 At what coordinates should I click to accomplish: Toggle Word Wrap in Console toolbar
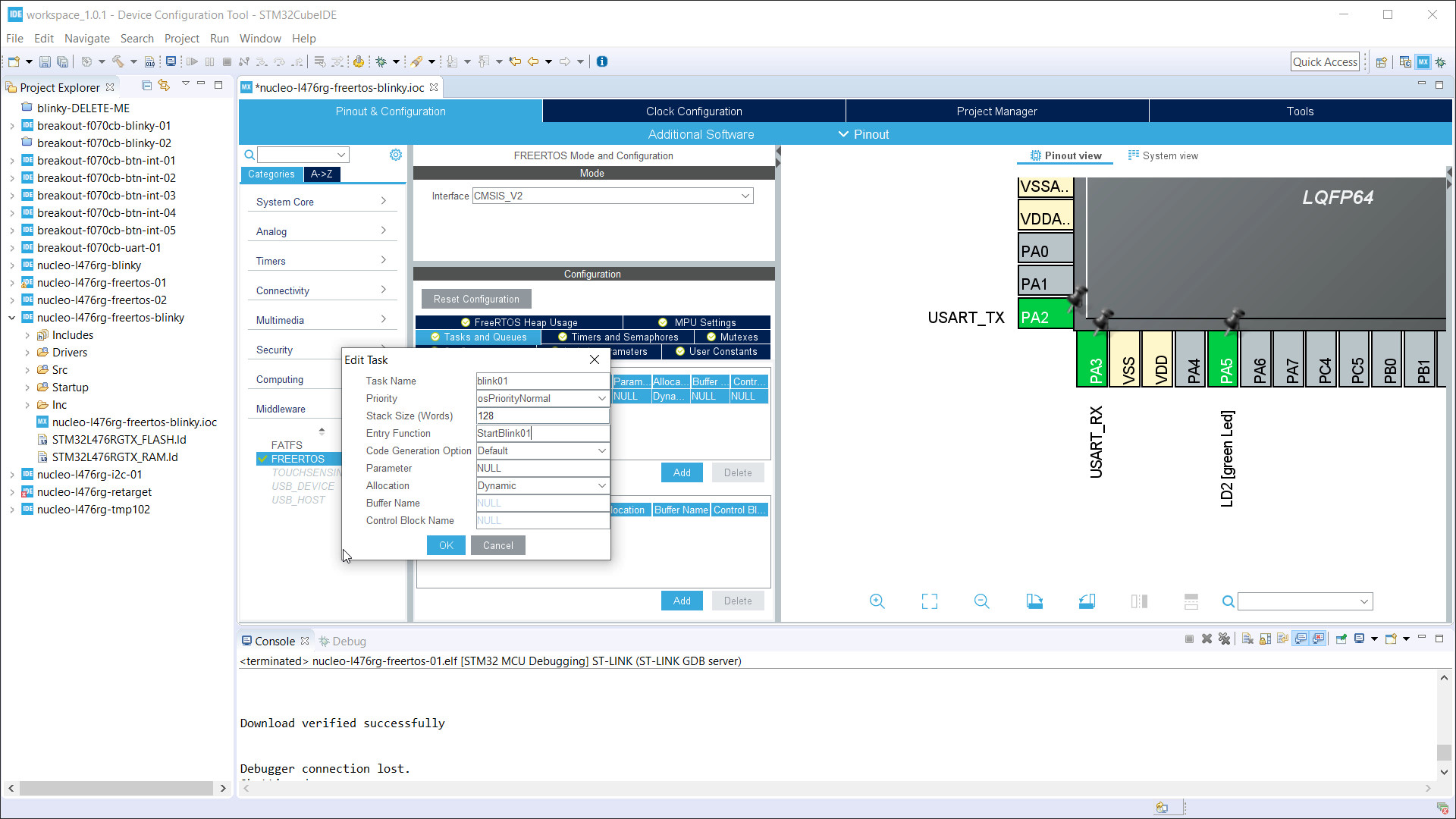point(1282,639)
